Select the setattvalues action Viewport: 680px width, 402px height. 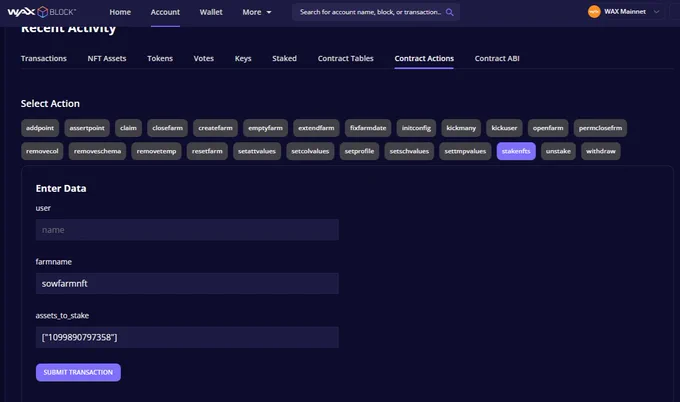pos(257,151)
